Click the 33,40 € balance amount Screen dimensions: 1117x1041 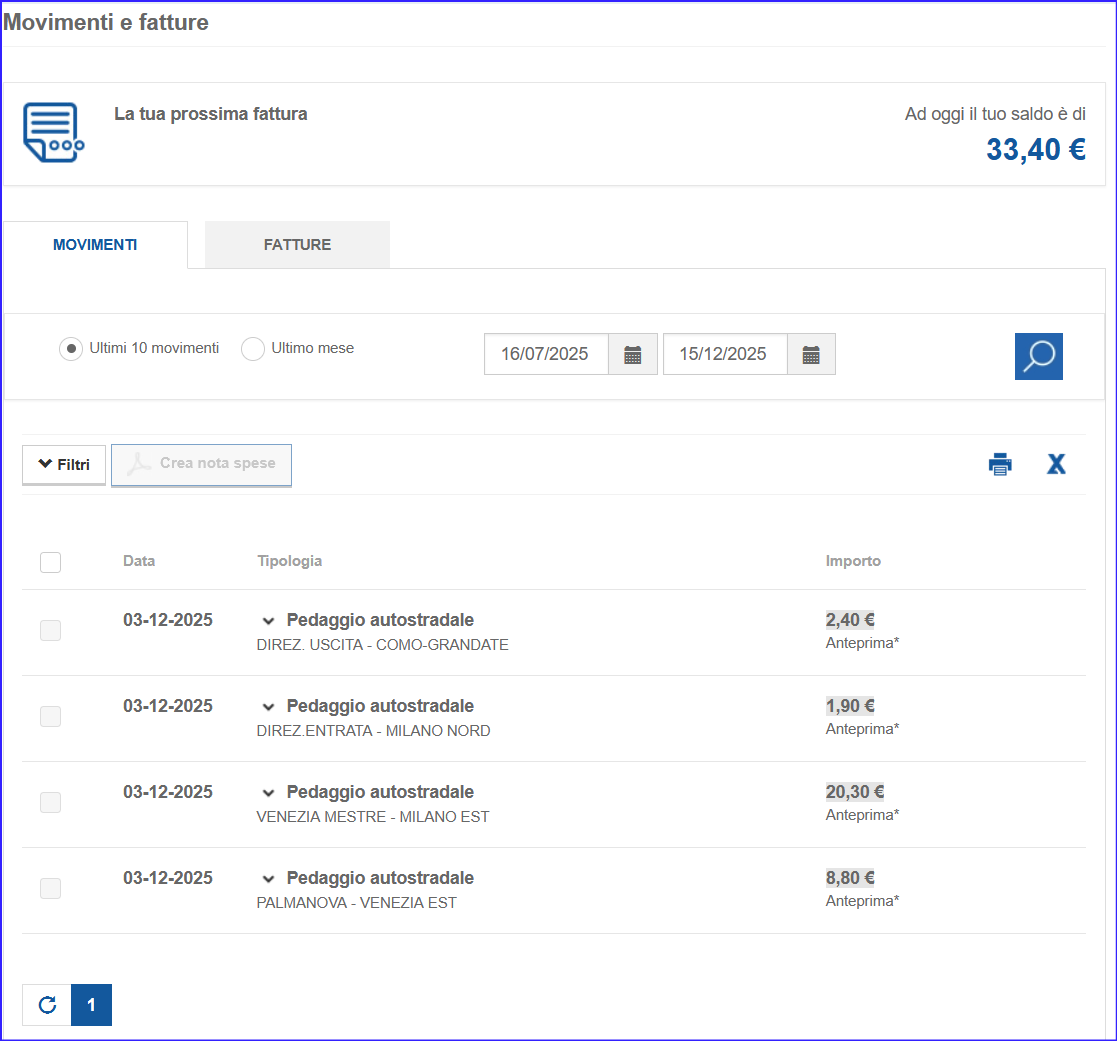(1036, 150)
